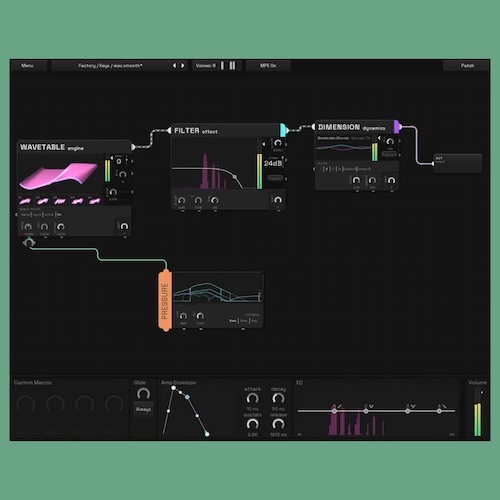The image size is (500, 500).
Task: Click the Filter cutoff point on curve
Action: click(235, 177)
